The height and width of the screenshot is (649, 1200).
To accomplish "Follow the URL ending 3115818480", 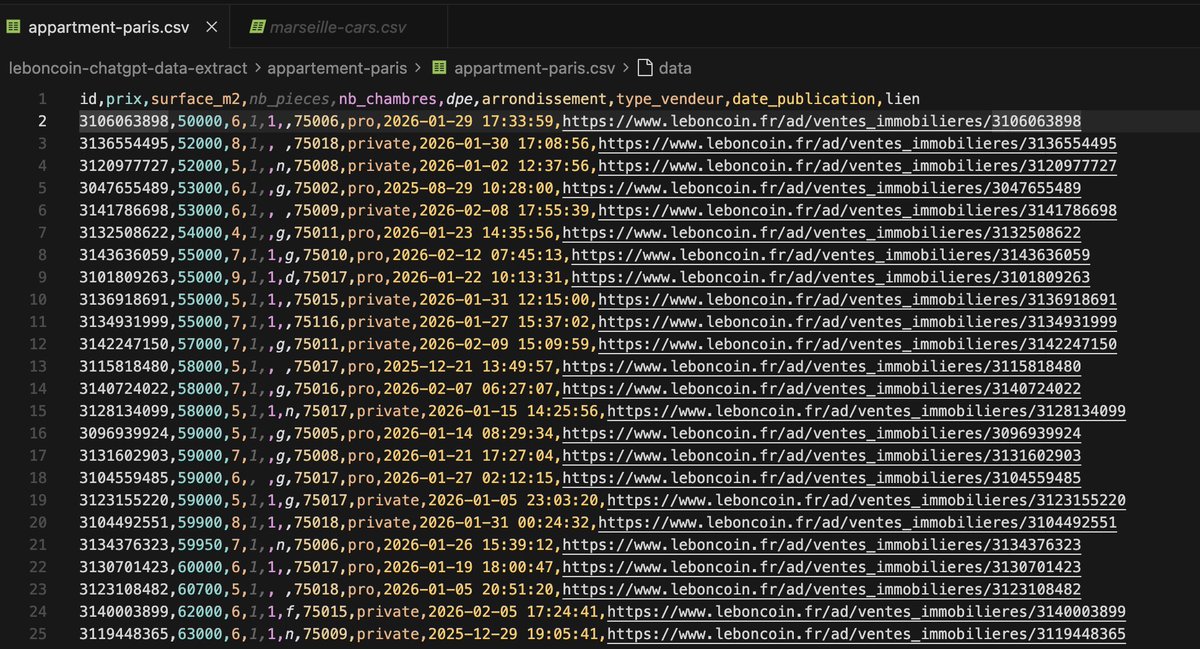I will 822,366.
